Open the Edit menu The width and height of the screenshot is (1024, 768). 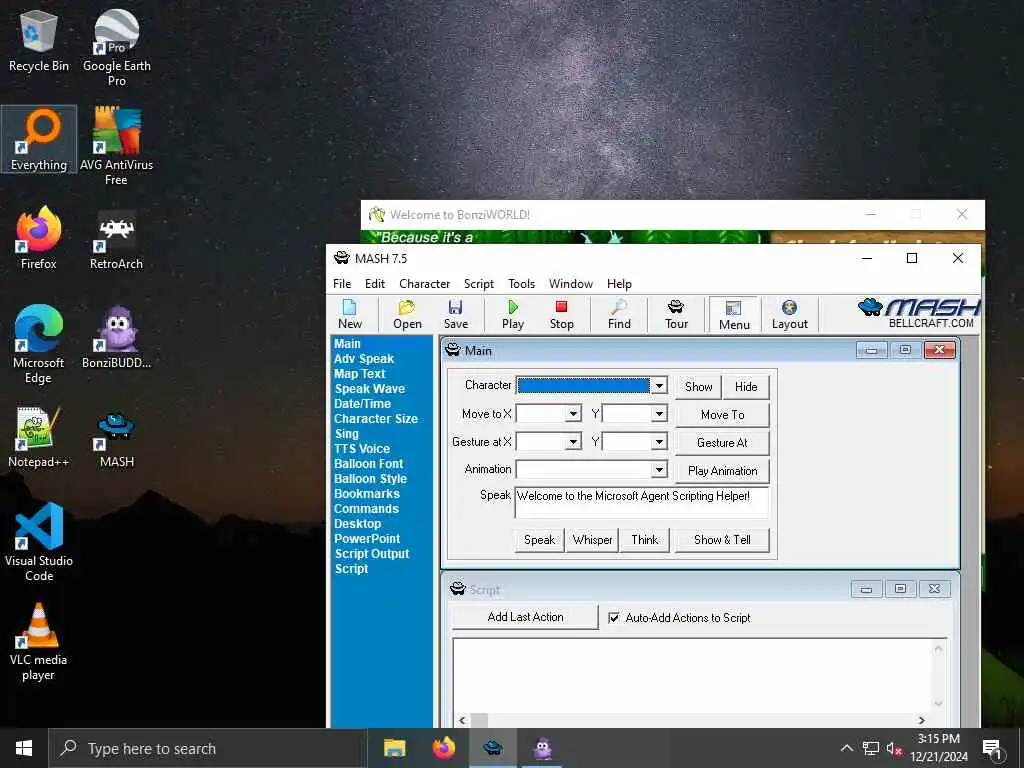pyautogui.click(x=374, y=283)
